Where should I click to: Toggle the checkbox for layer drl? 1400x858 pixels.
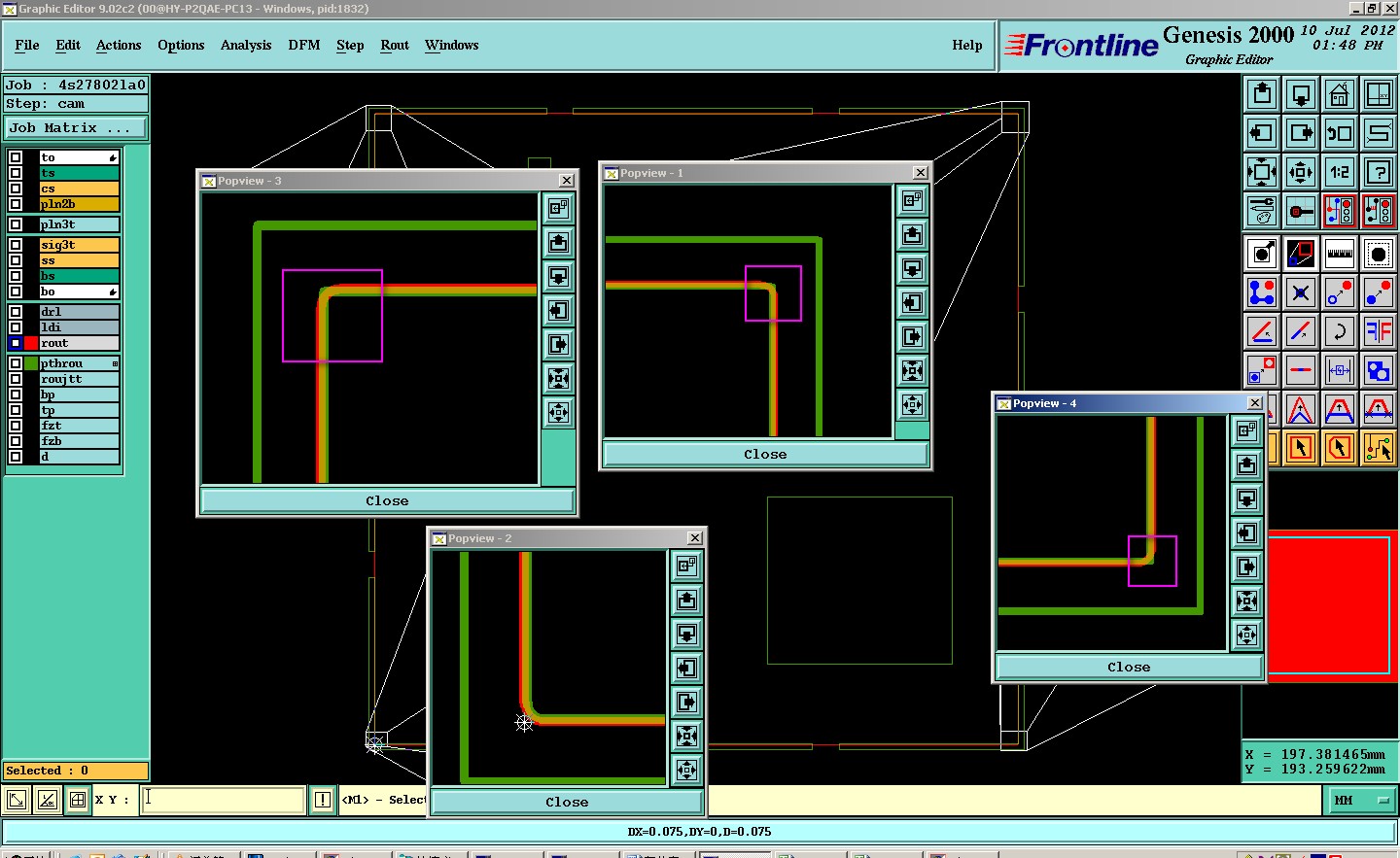16,312
